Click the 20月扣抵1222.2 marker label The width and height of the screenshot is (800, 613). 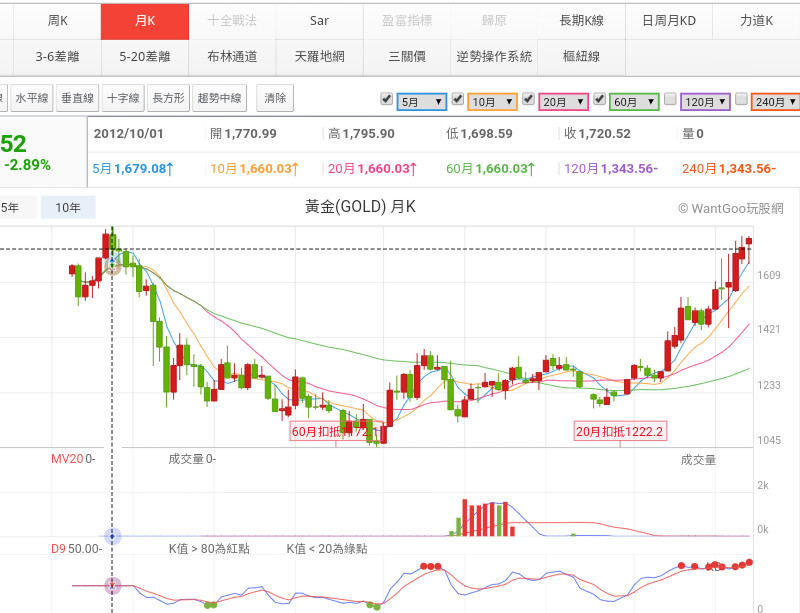[620, 431]
